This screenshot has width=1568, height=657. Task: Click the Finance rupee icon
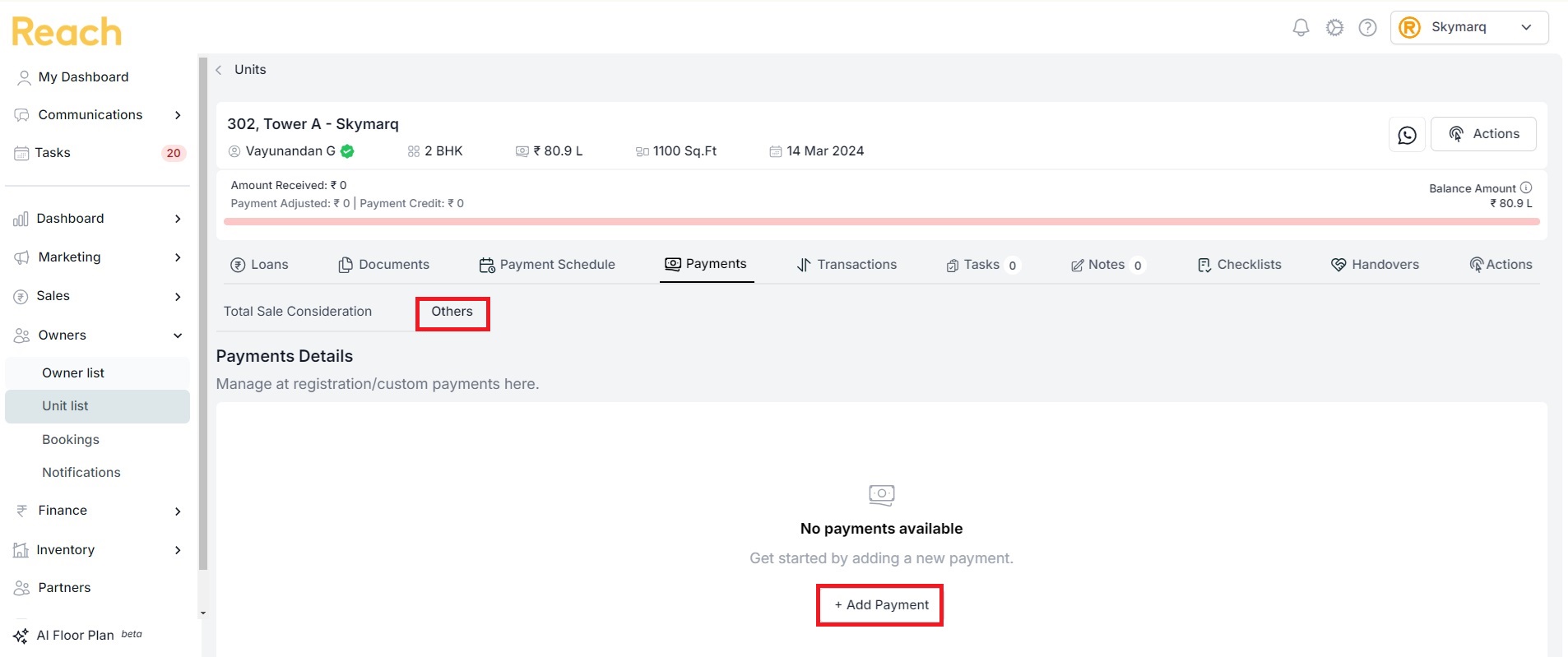point(21,511)
